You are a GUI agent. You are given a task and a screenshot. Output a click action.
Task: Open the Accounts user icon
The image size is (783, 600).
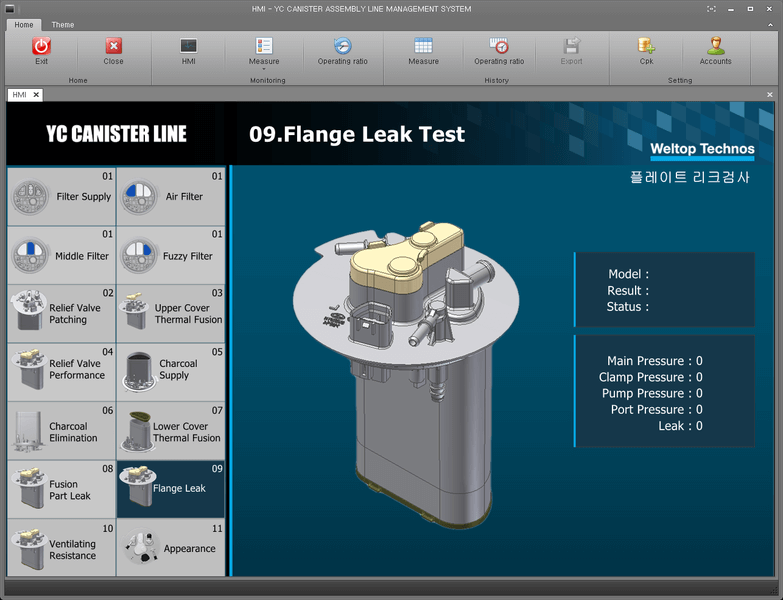715,47
